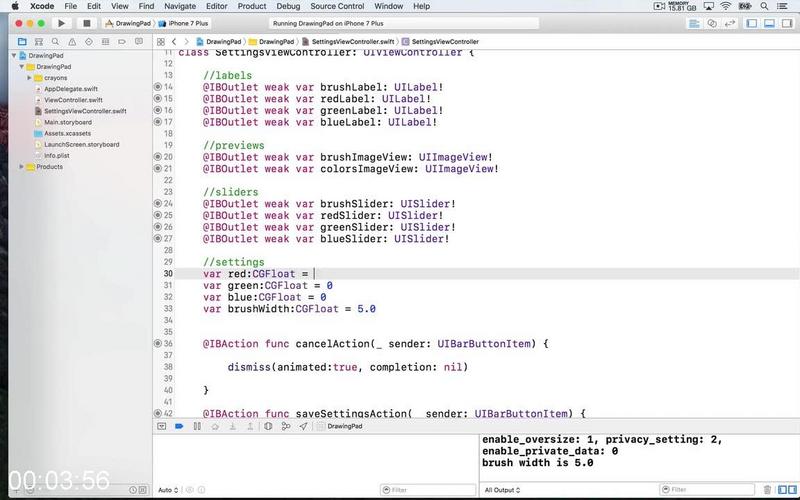Collapse the DrawingPad project root
Image resolution: width=800 pixels, height=500 pixels.
pyautogui.click(x=14, y=56)
